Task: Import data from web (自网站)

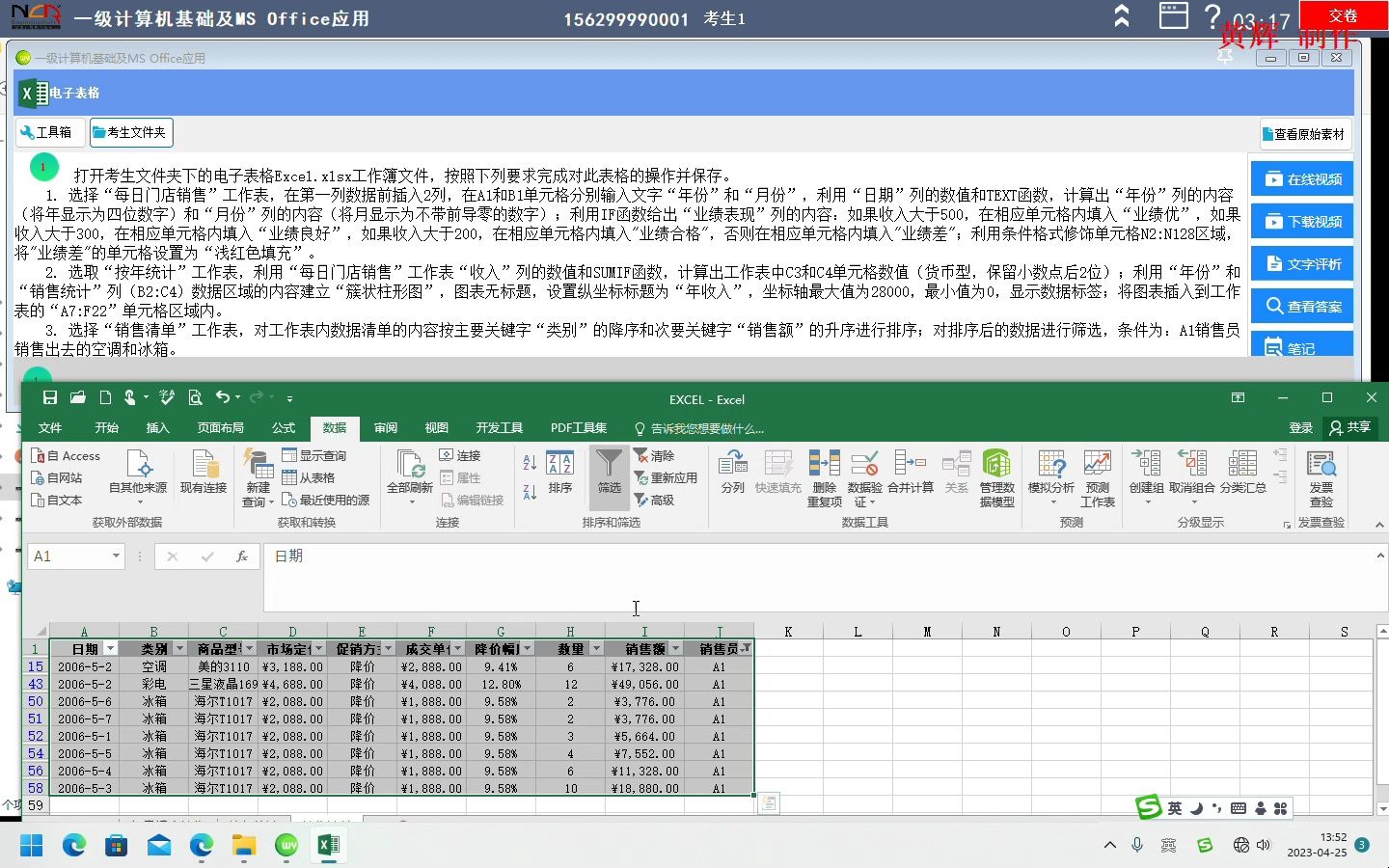Action: pyautogui.click(x=57, y=478)
